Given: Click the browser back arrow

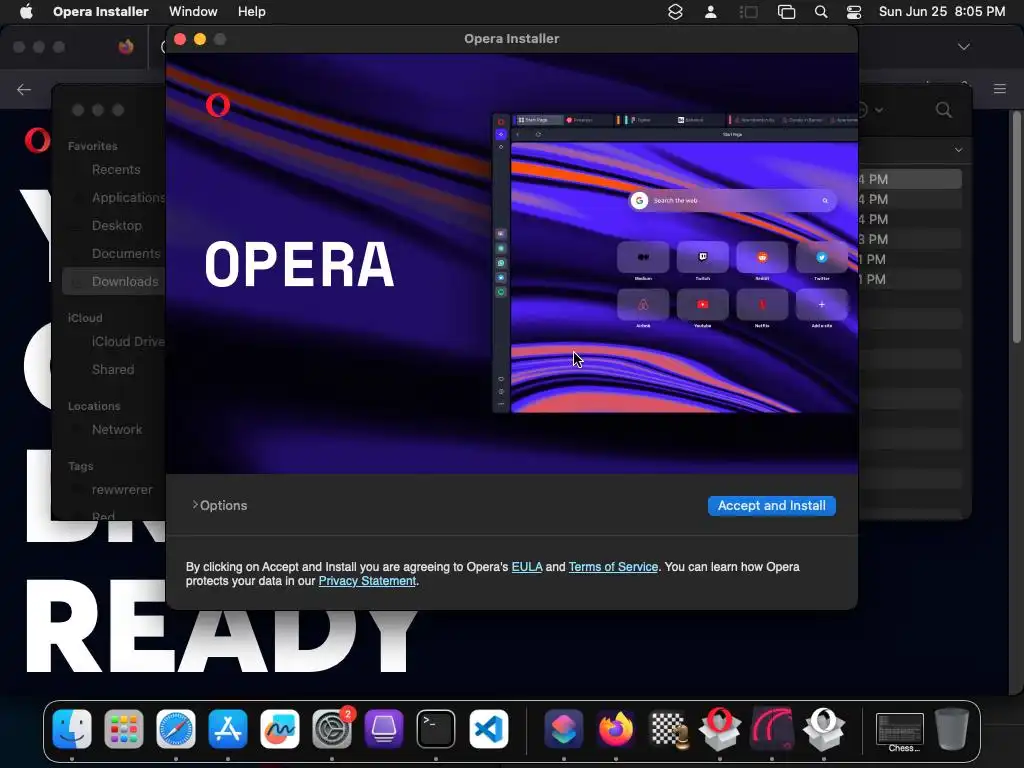Looking at the screenshot, I should tap(24, 89).
